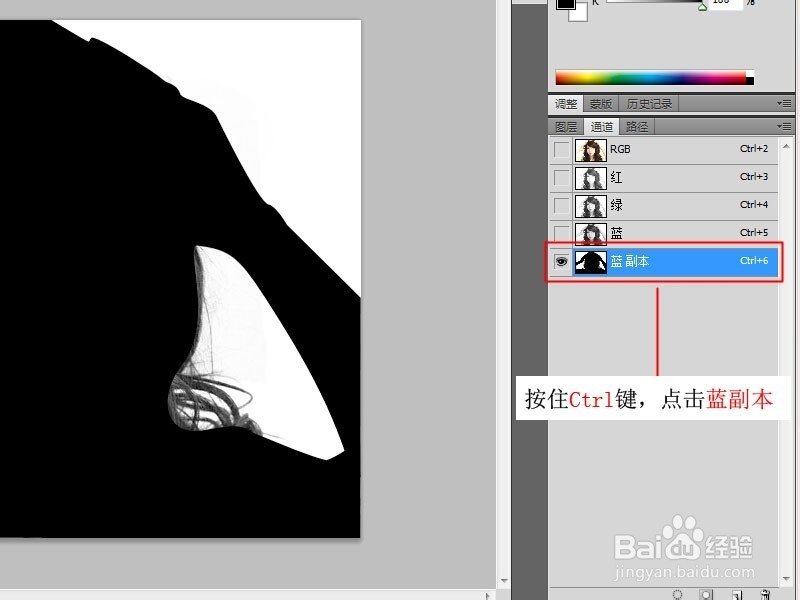Switch to the 历史记录 tab
The height and width of the screenshot is (600, 800).
649,104
